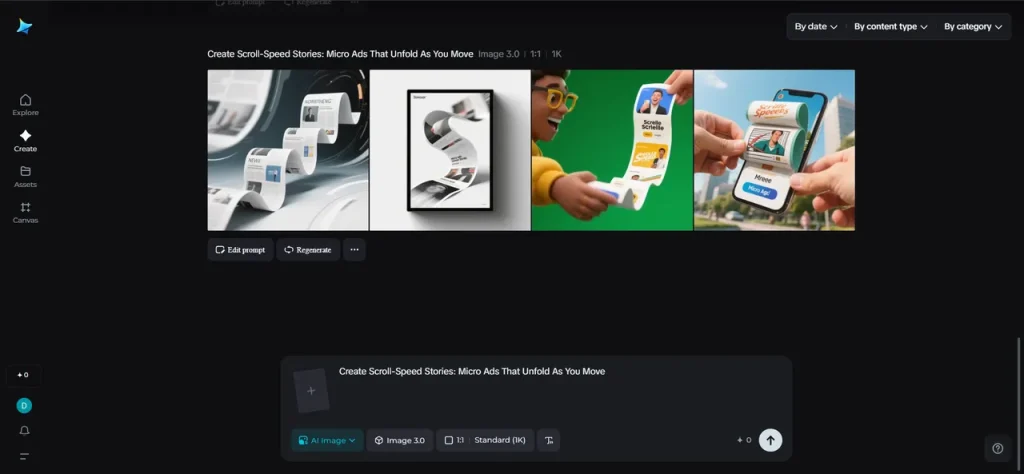
Task: Click the Regenerate button
Action: (x=308, y=250)
